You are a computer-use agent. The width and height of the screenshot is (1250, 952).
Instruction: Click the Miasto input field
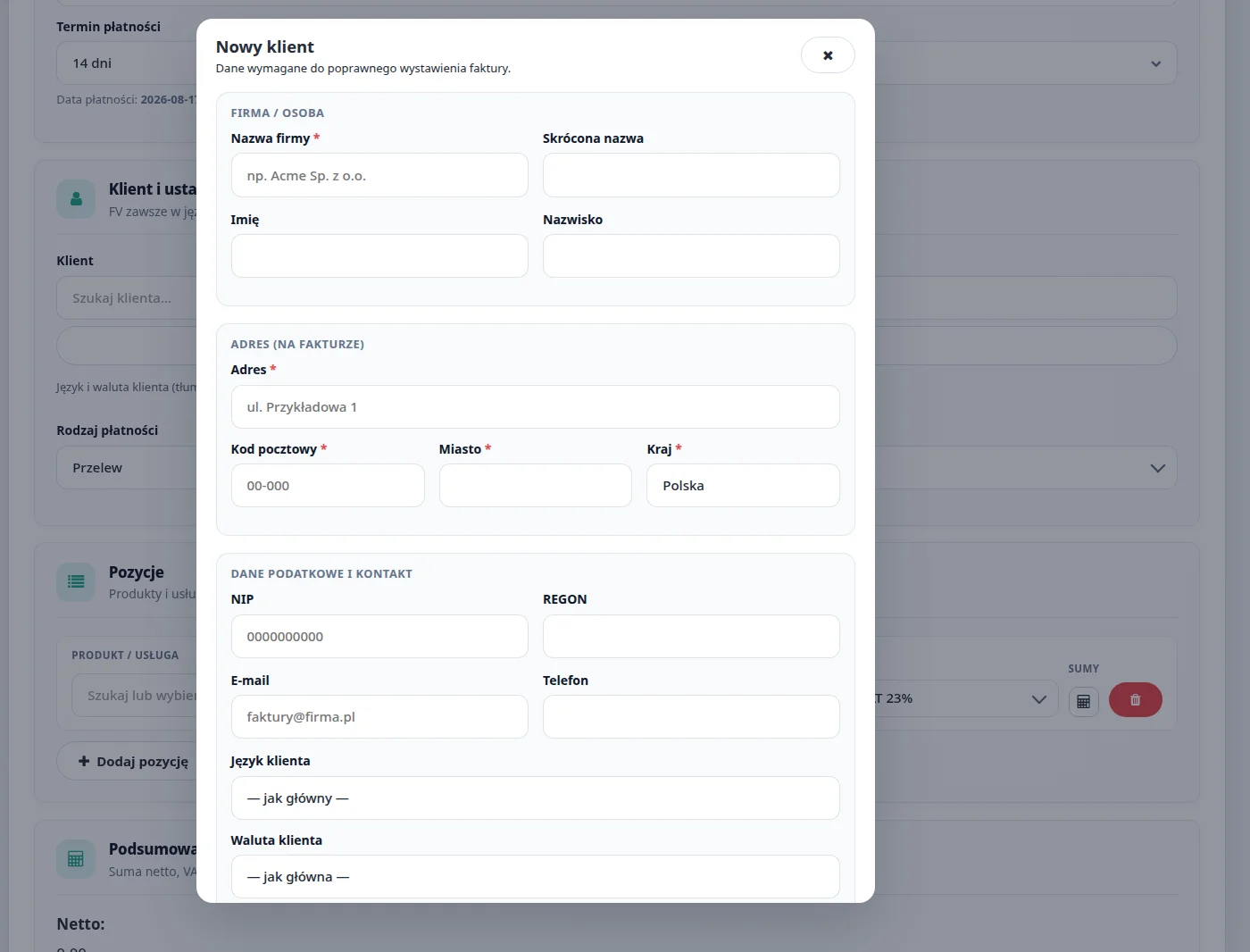click(x=536, y=486)
